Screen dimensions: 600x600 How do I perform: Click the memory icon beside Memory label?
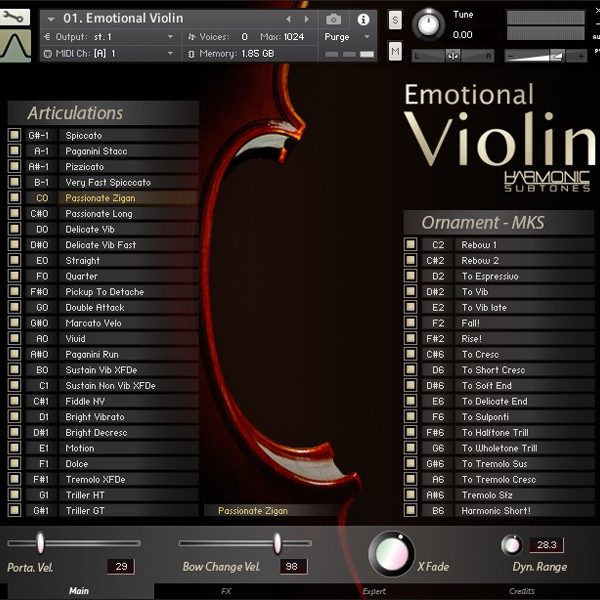coord(191,54)
